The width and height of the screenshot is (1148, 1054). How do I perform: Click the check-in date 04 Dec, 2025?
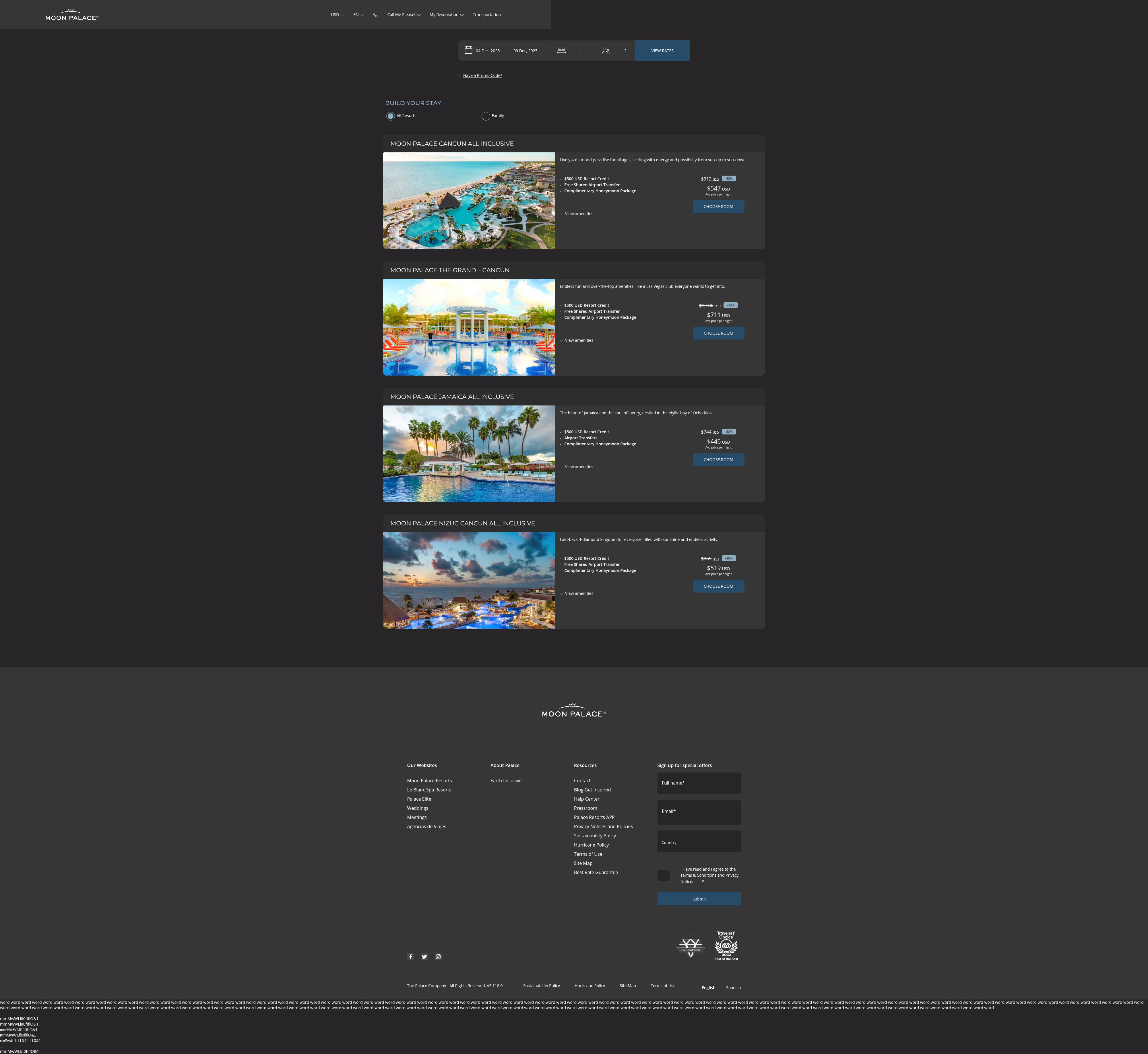pos(488,51)
